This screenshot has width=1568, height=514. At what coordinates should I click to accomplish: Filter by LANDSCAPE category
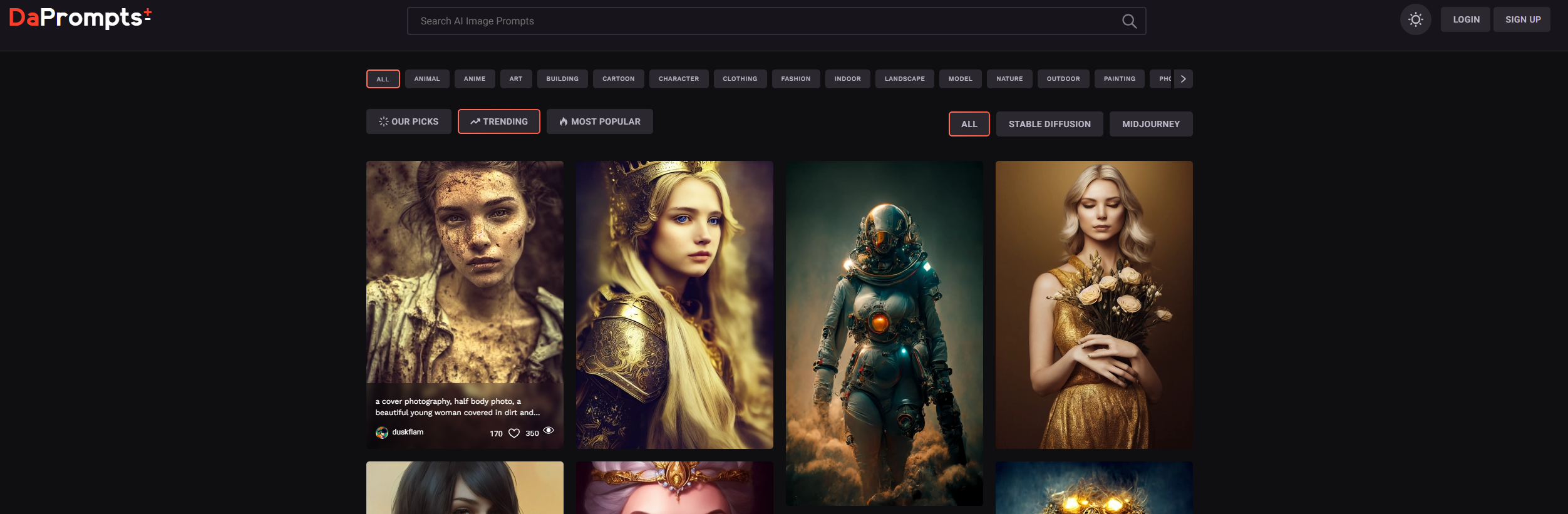(905, 79)
